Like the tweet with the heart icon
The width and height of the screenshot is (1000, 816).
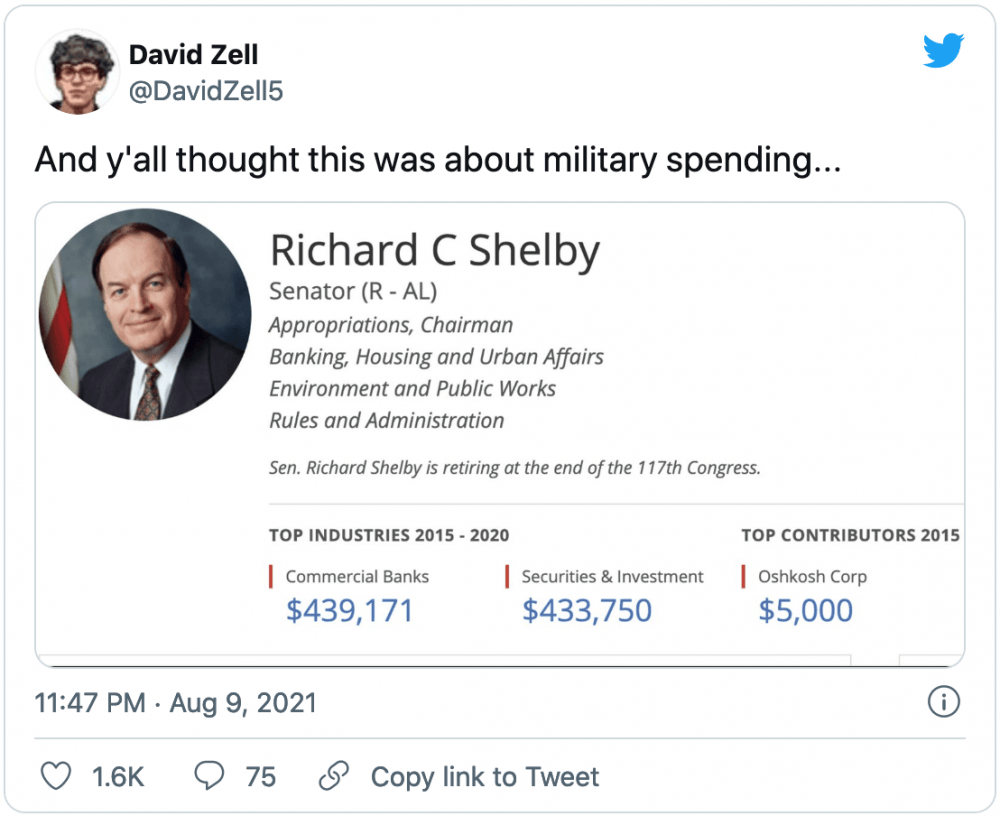(56, 776)
